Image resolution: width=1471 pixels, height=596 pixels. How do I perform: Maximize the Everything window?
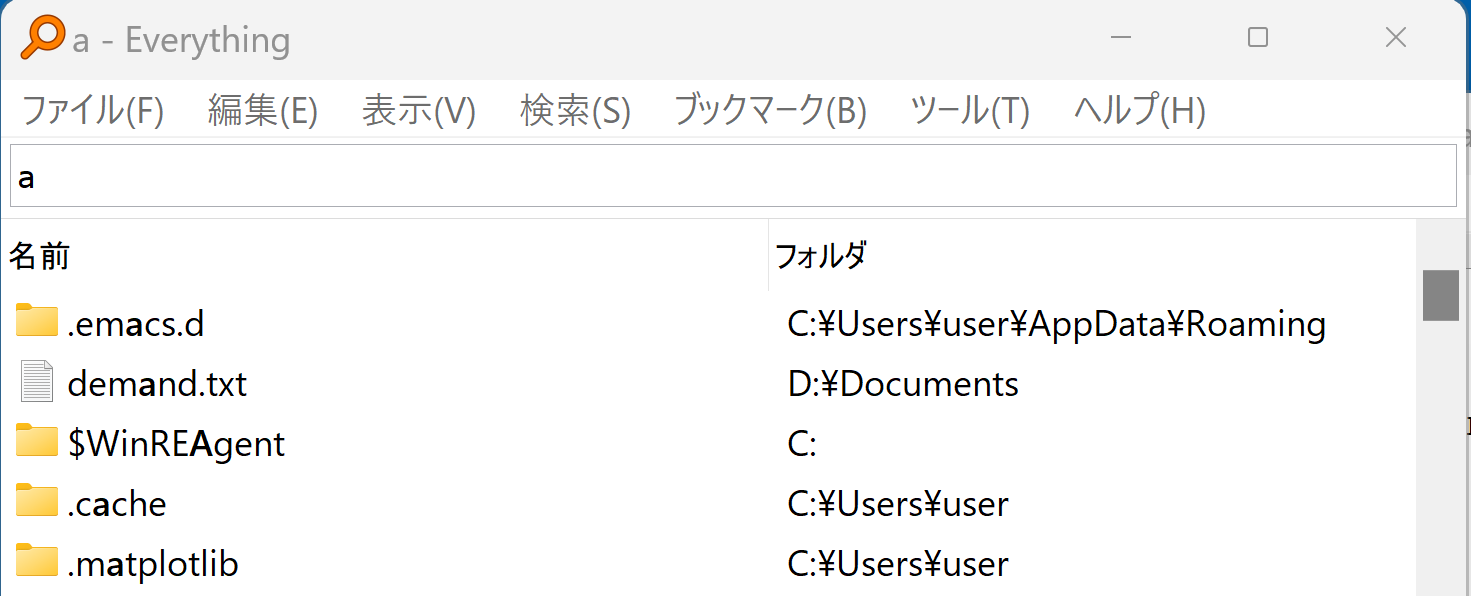click(1258, 38)
